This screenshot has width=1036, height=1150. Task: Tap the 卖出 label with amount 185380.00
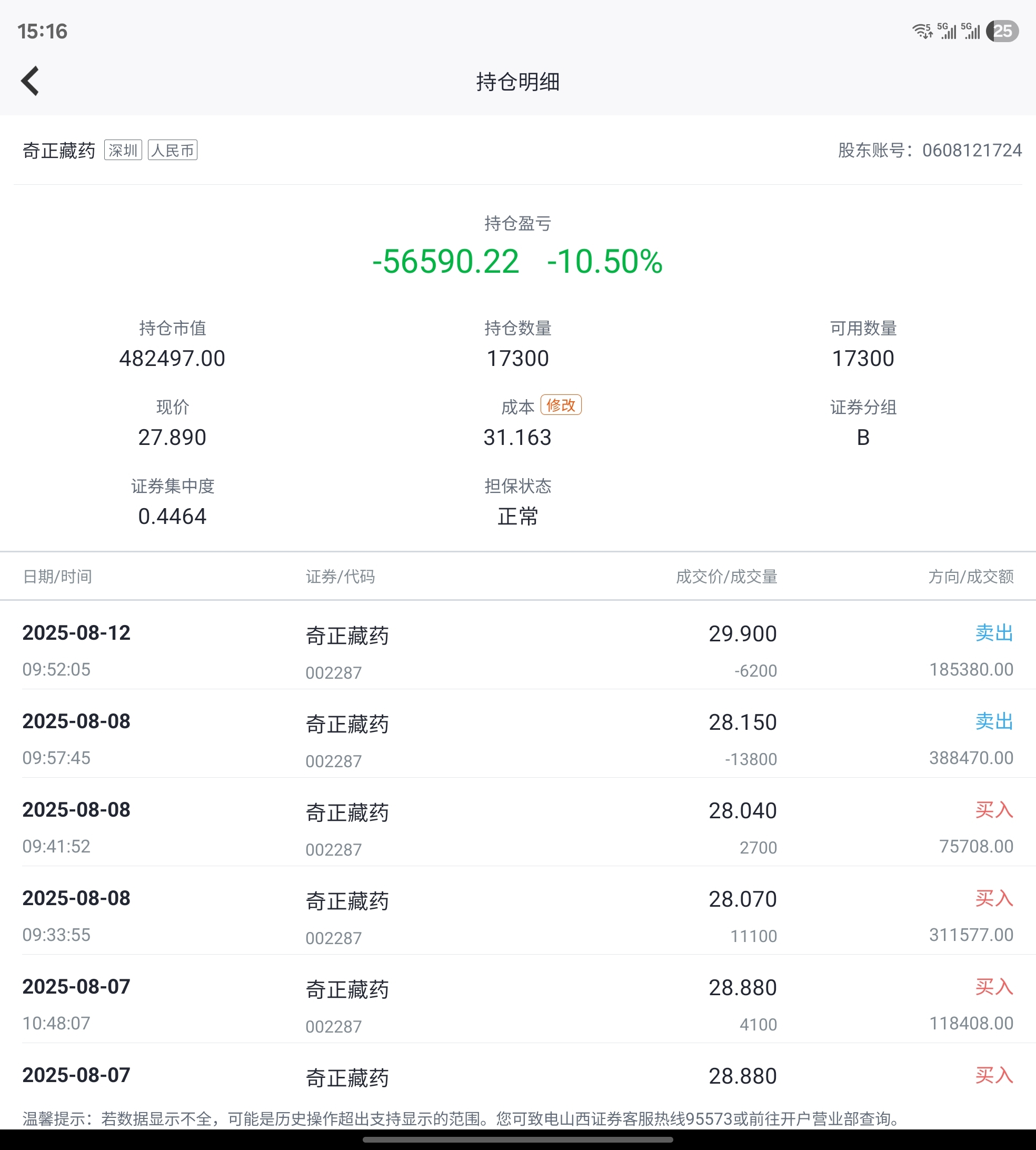coord(994,633)
